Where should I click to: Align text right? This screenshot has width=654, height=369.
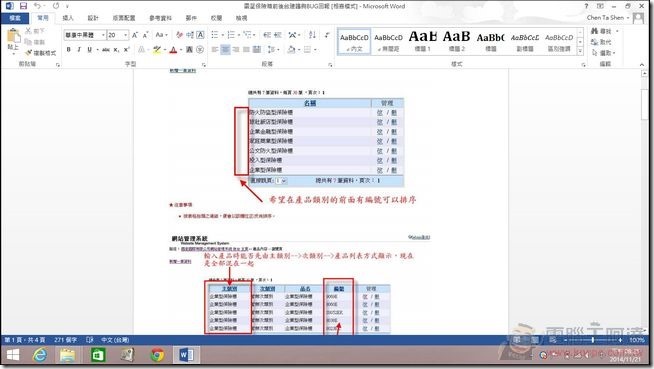(x=236, y=50)
